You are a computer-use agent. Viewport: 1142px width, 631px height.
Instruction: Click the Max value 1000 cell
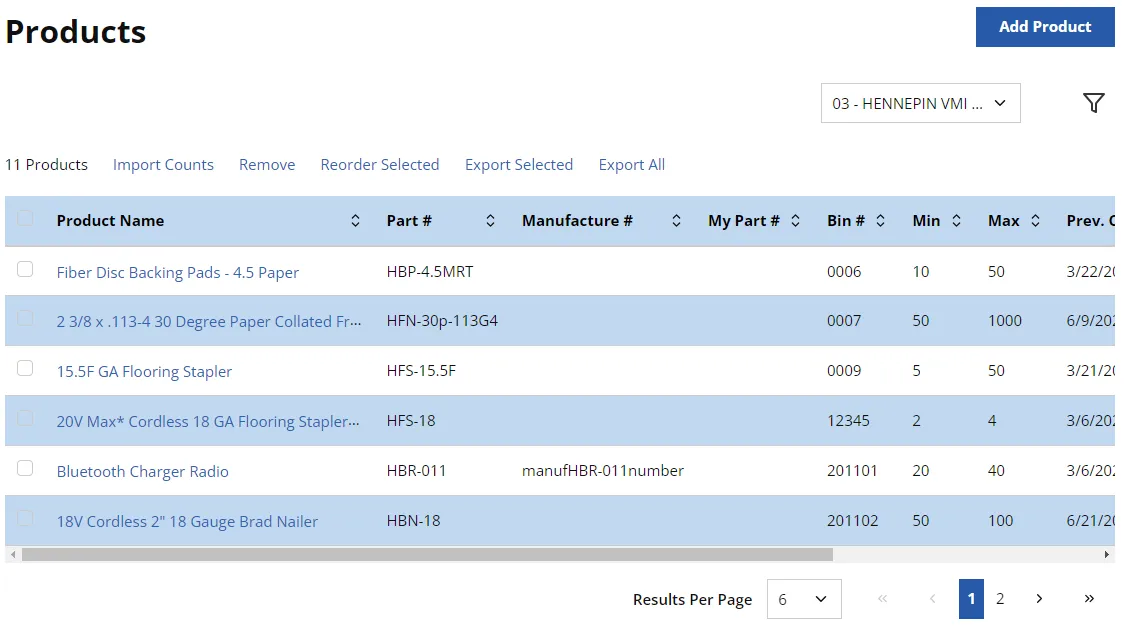tap(1005, 321)
